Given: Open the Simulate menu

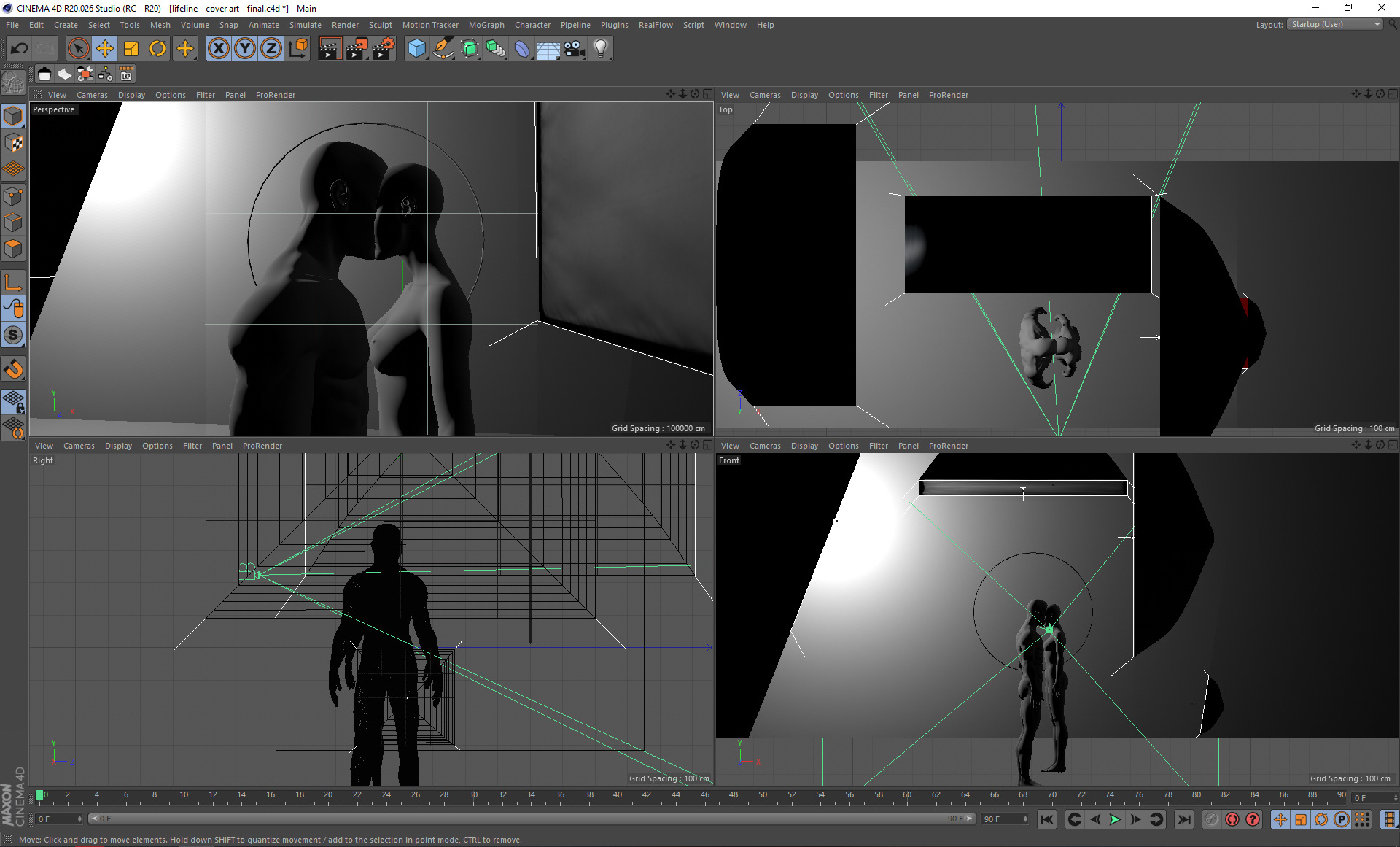Looking at the screenshot, I should pyautogui.click(x=305, y=25).
